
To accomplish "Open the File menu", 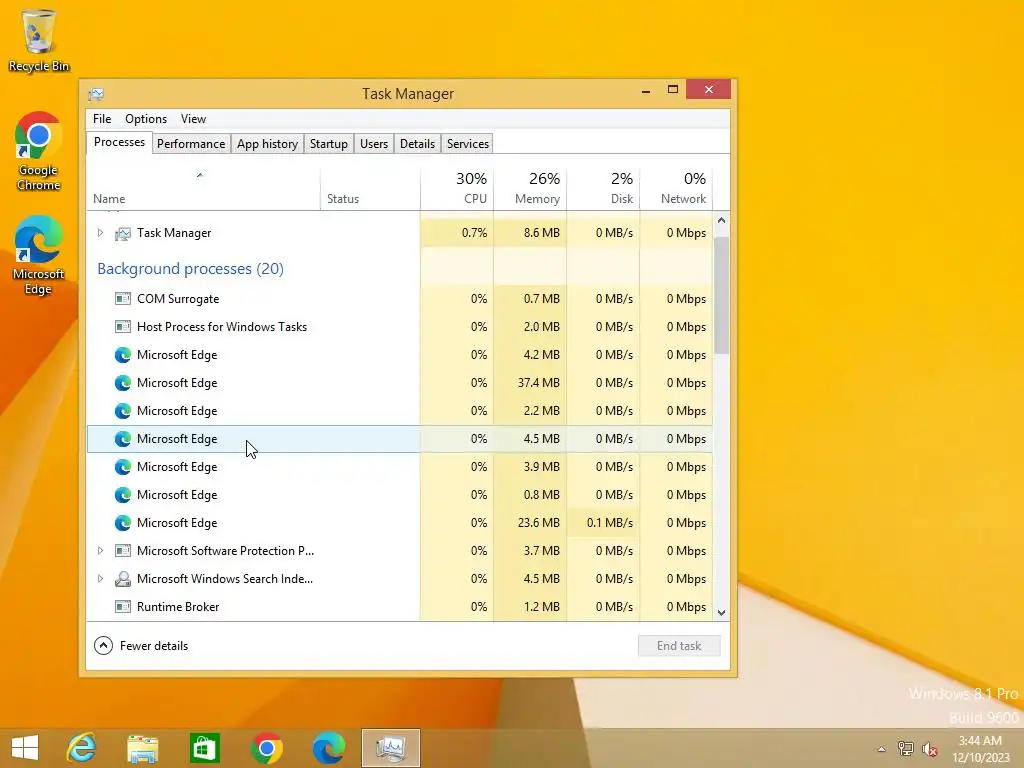I will point(102,119).
